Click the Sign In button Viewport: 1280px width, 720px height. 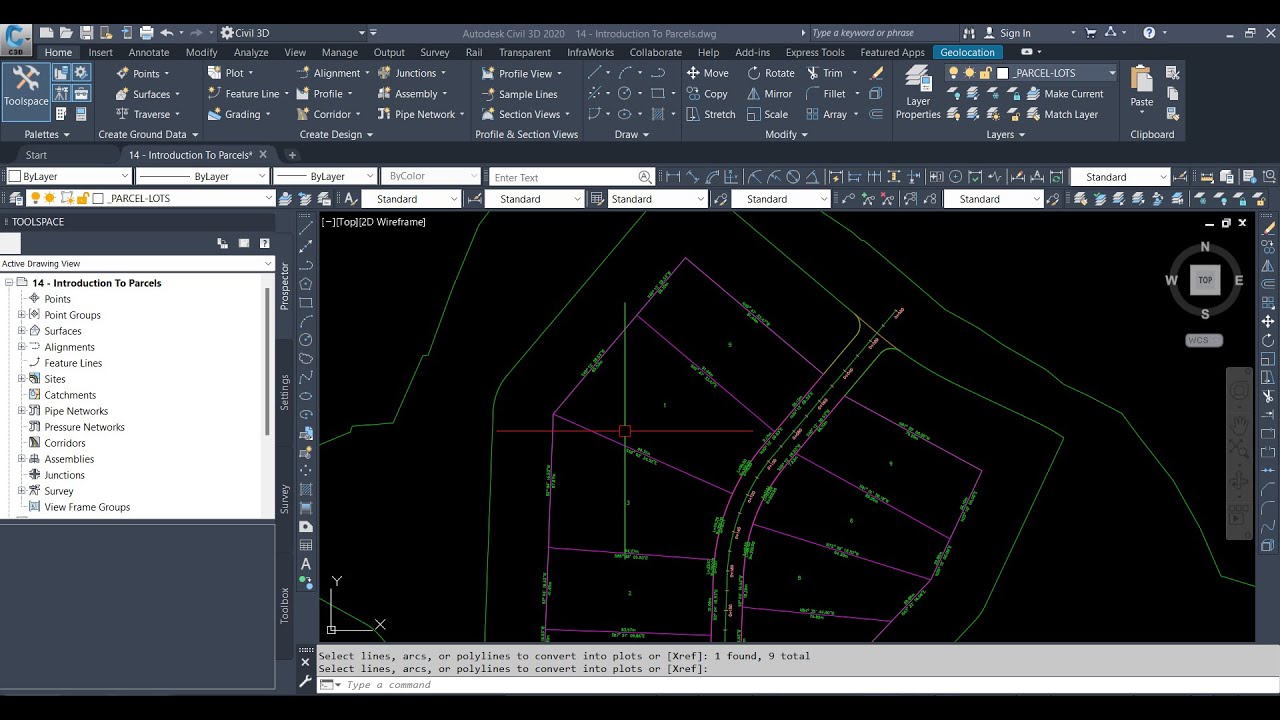(1006, 33)
